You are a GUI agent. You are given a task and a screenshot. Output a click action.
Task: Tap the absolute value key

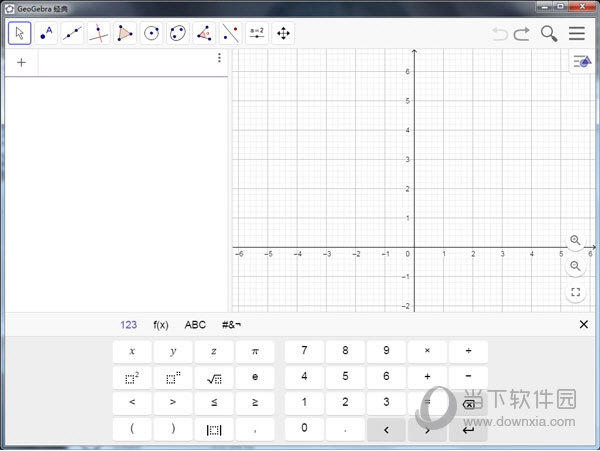tap(214, 429)
